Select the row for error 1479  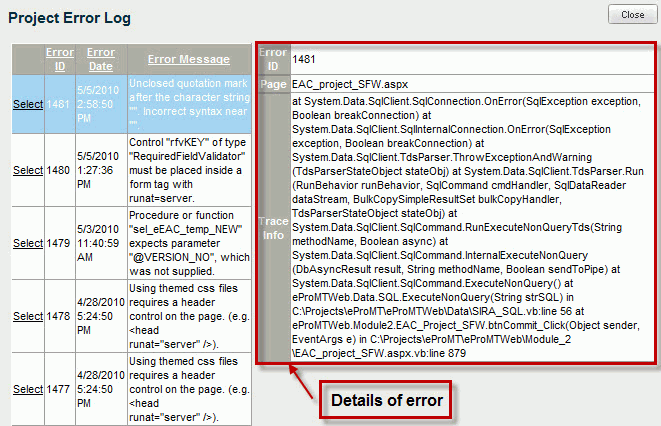(x=27, y=243)
